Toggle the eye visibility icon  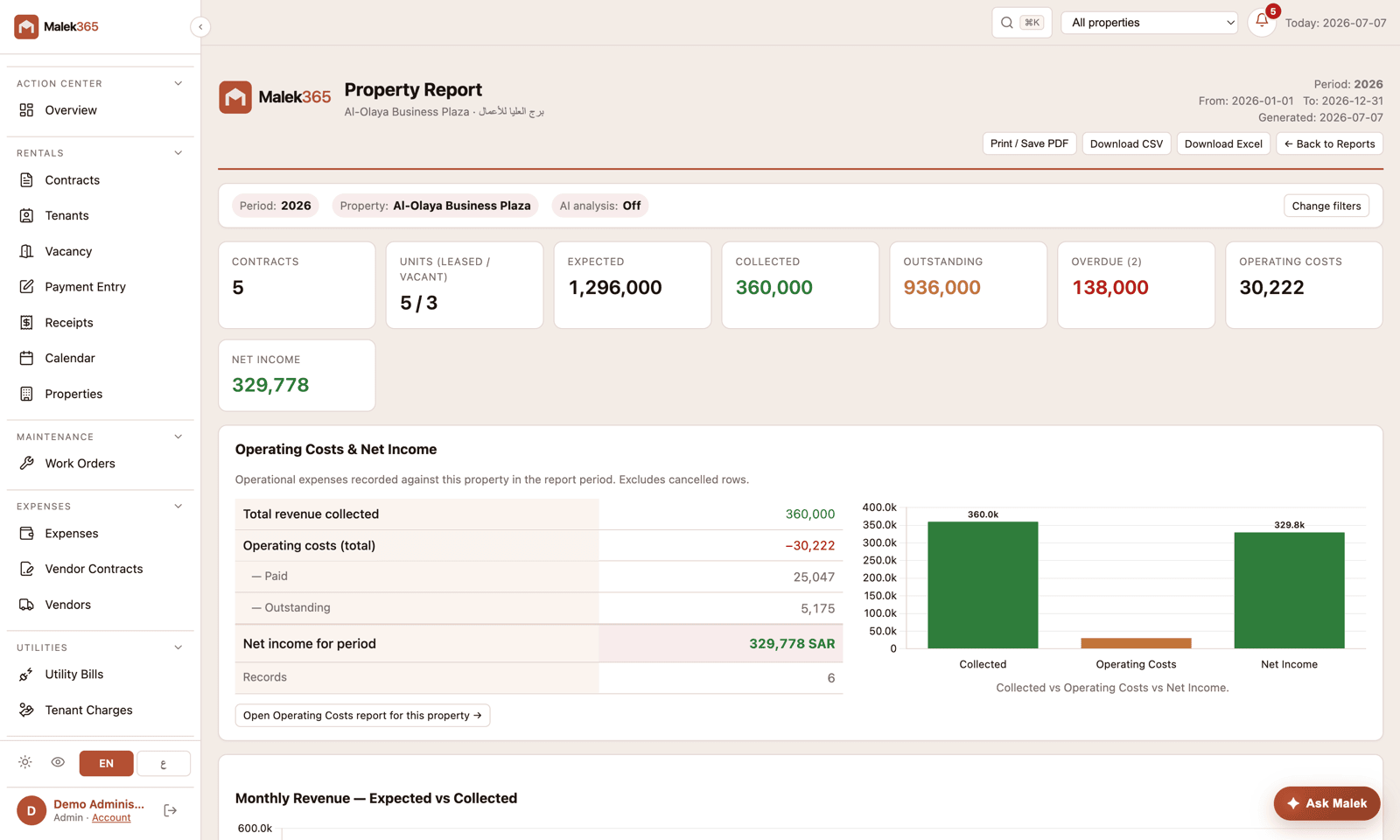[58, 762]
